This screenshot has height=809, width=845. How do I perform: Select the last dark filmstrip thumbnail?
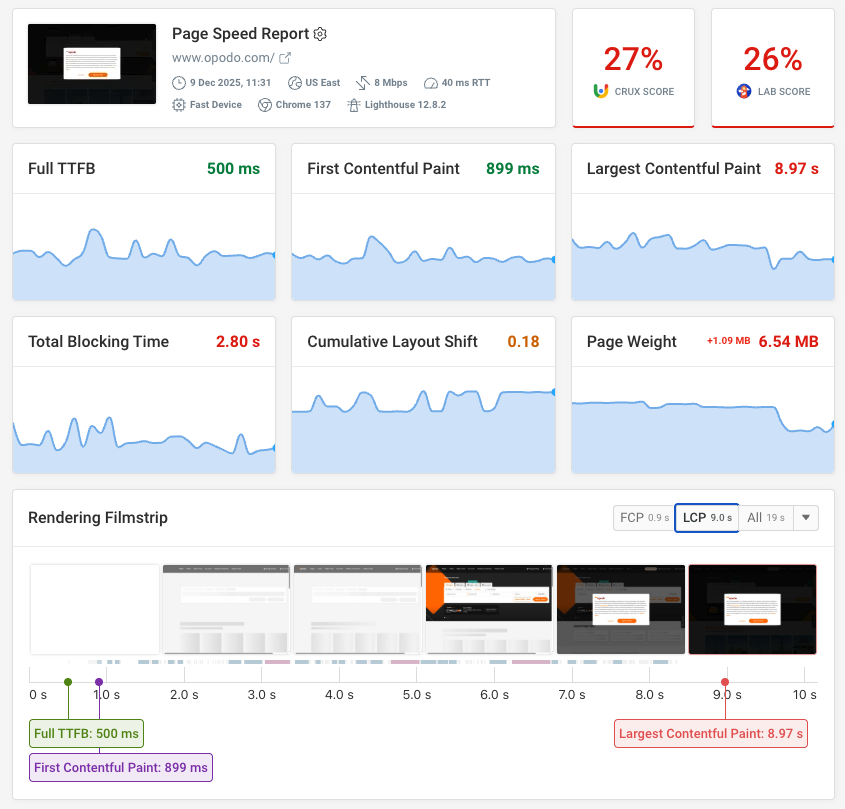click(752, 609)
